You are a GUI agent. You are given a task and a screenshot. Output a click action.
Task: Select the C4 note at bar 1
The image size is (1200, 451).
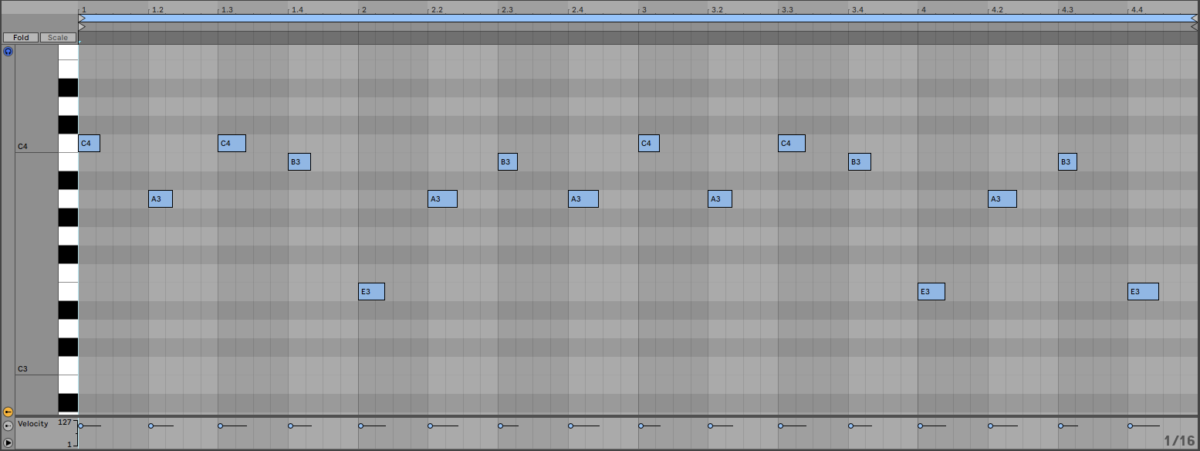click(x=89, y=143)
